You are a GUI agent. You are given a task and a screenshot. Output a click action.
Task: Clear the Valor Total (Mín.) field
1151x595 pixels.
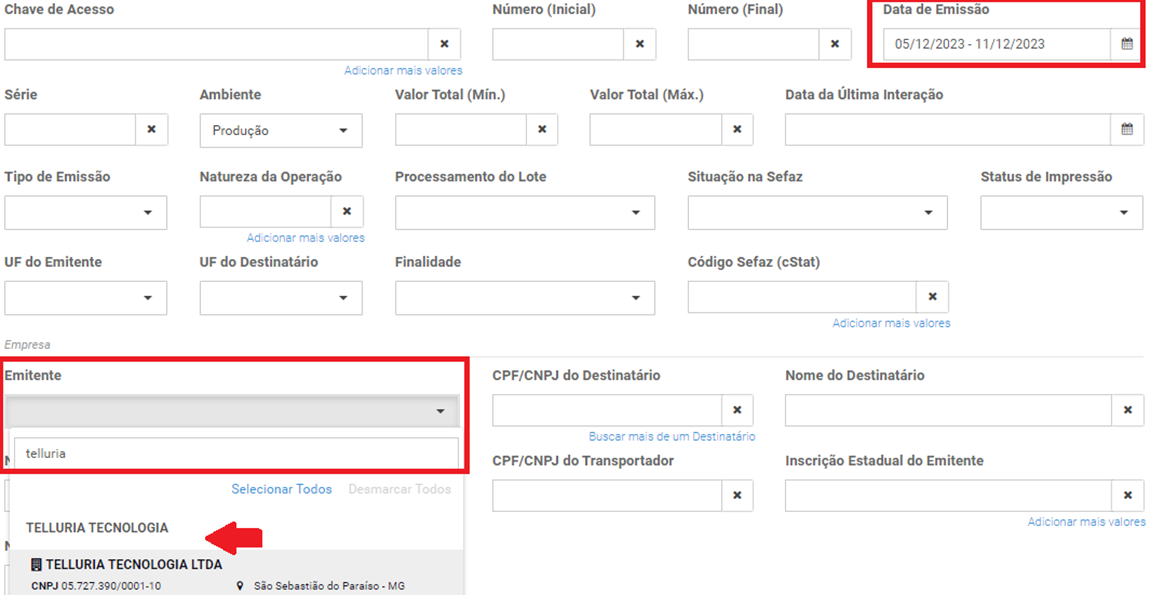coord(542,129)
